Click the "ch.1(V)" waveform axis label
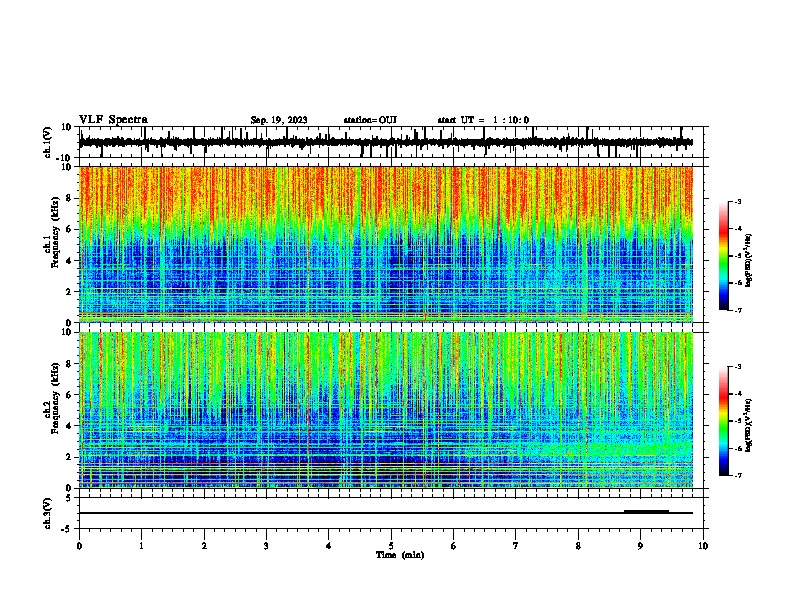The image size is (792, 612). coord(48,142)
